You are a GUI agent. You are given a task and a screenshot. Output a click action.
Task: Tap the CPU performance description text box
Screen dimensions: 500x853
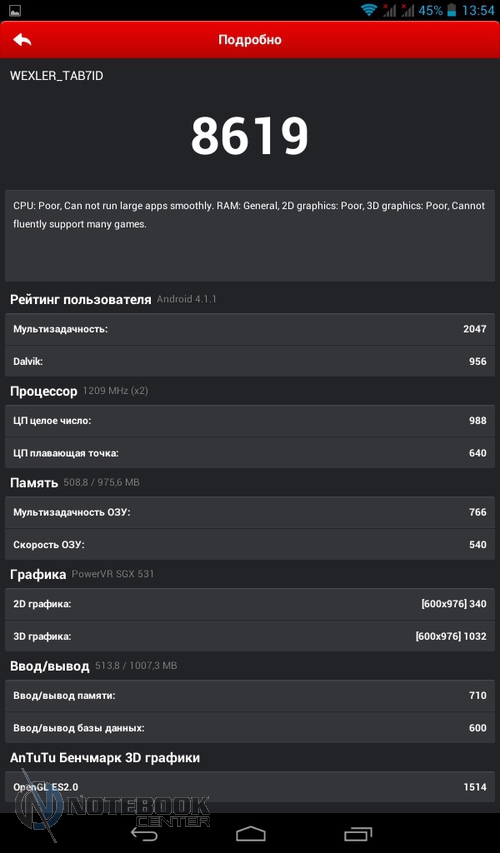click(250, 236)
